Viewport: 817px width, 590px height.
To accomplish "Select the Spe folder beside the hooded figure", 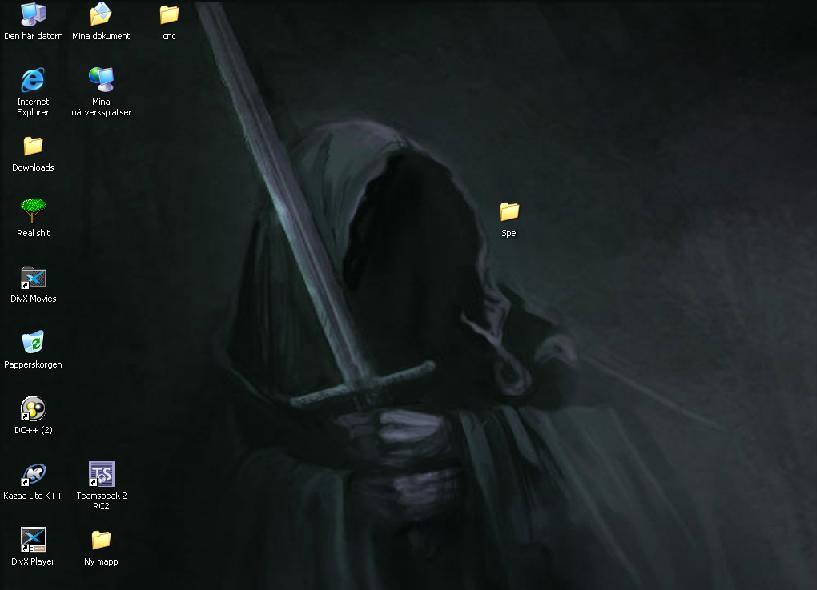I will coord(509,212).
